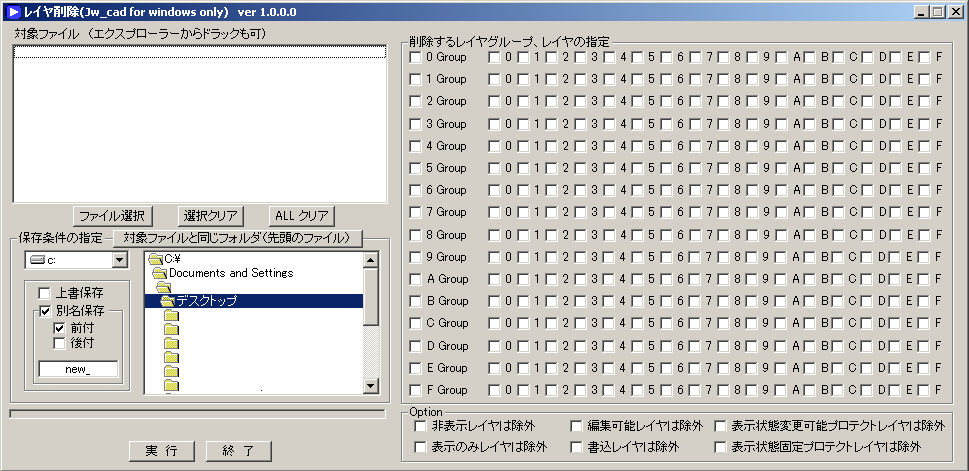Select the デスクトップ folder in tree
969x471 pixels.
pyautogui.click(x=206, y=300)
